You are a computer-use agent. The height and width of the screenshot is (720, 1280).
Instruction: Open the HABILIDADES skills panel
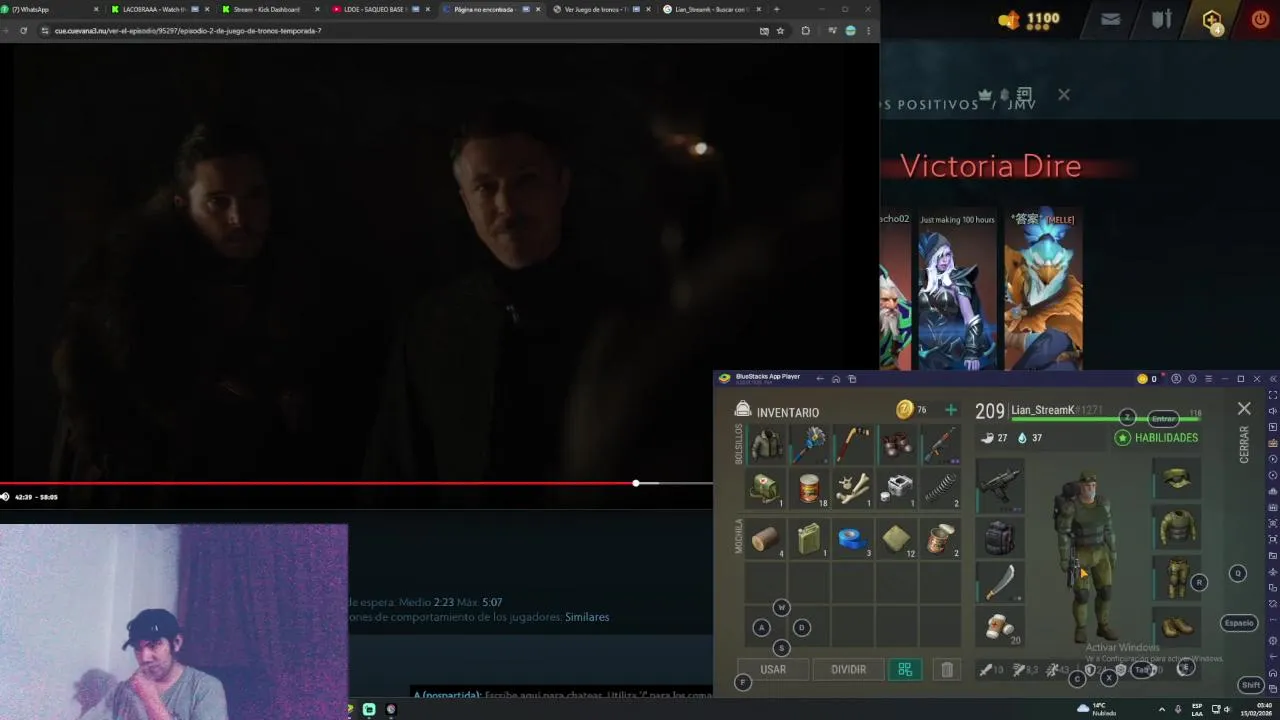click(x=1157, y=438)
